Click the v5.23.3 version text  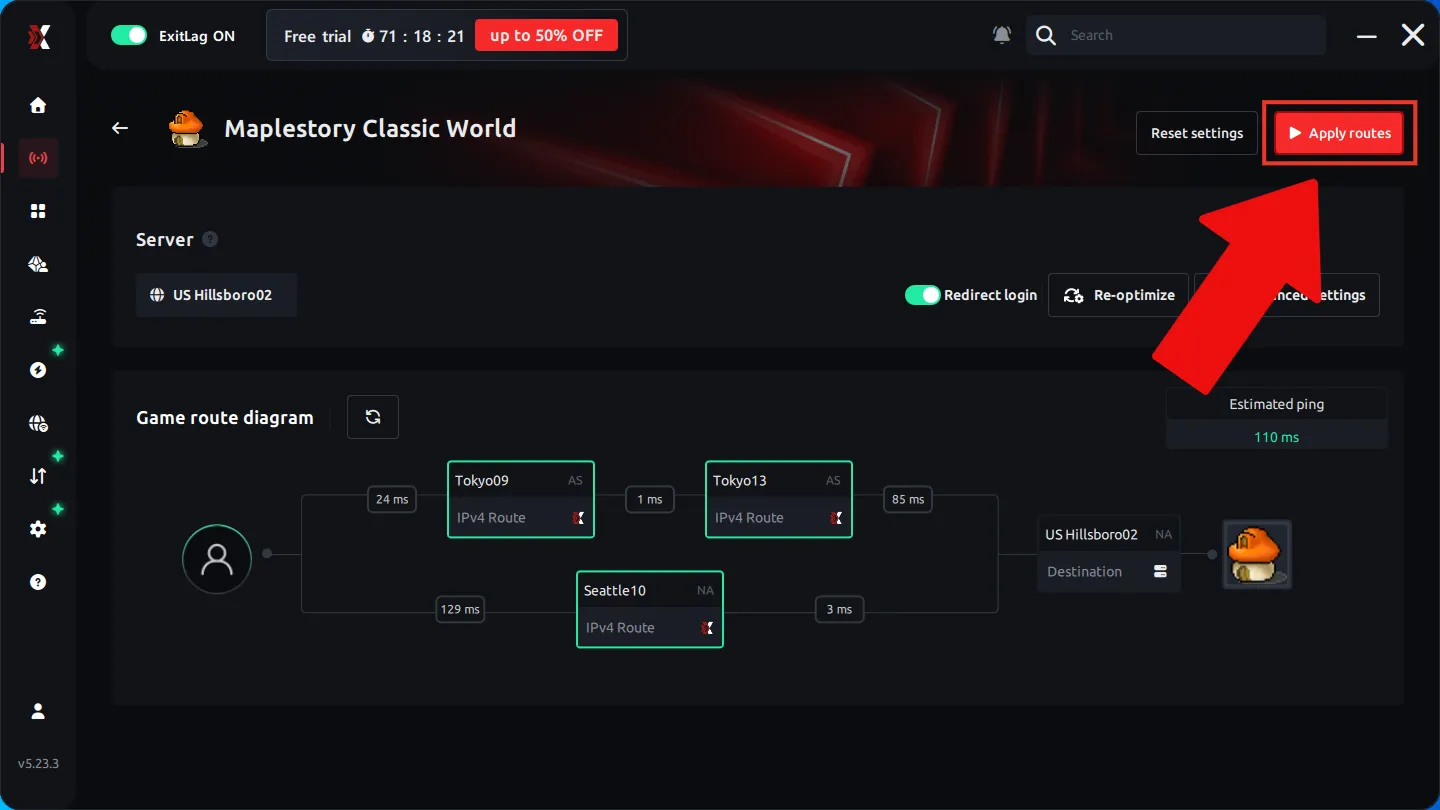[38, 764]
